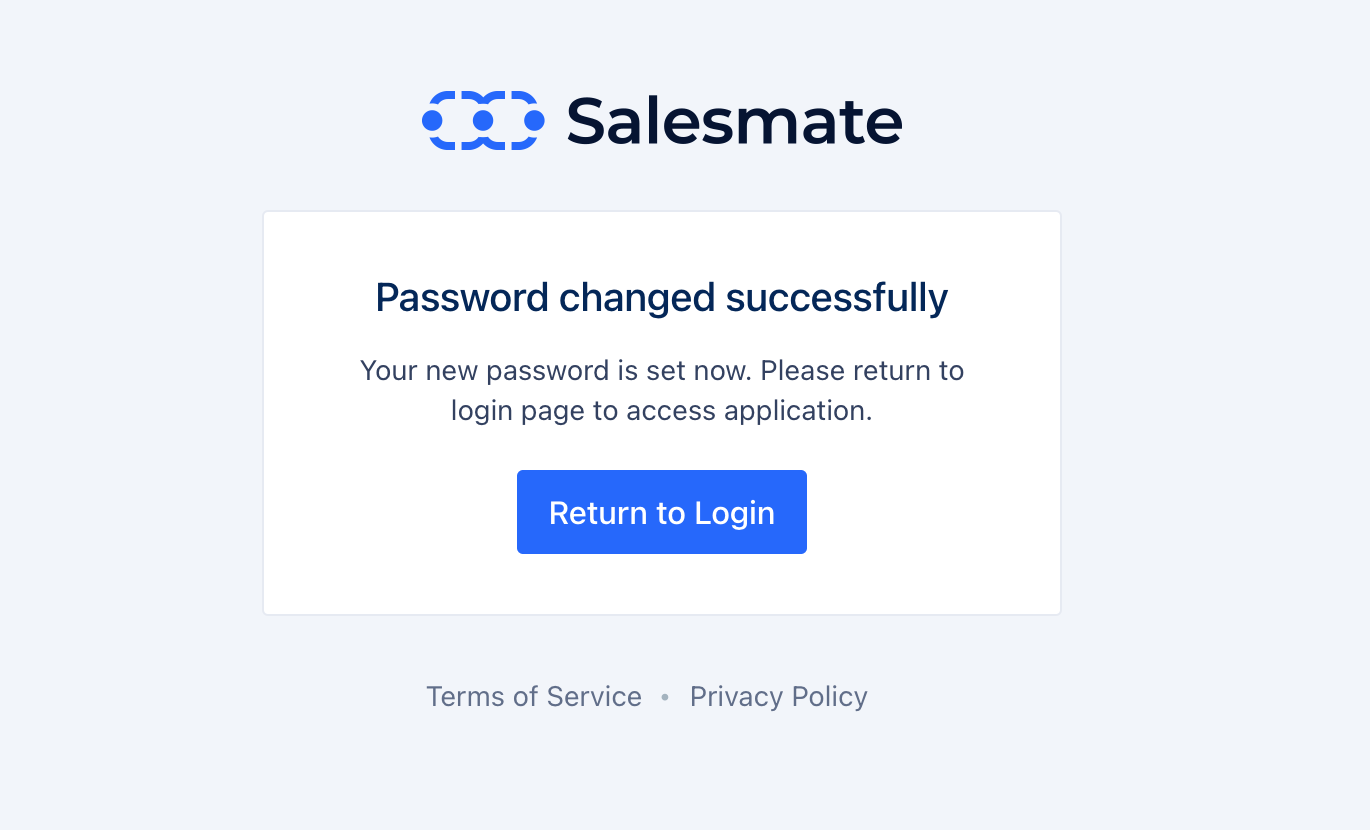
Task: Click the word "Password" in the heading
Action: [x=462, y=298]
